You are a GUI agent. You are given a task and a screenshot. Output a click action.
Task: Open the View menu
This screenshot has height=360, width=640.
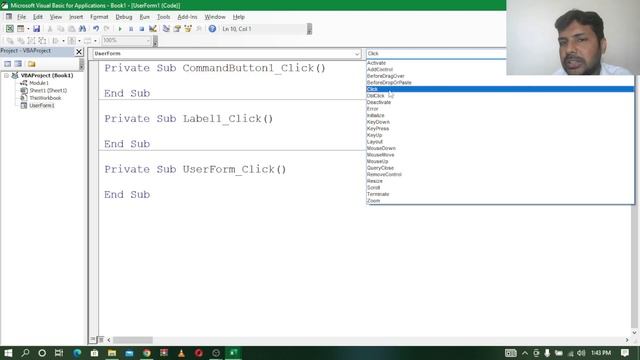coord(56,17)
